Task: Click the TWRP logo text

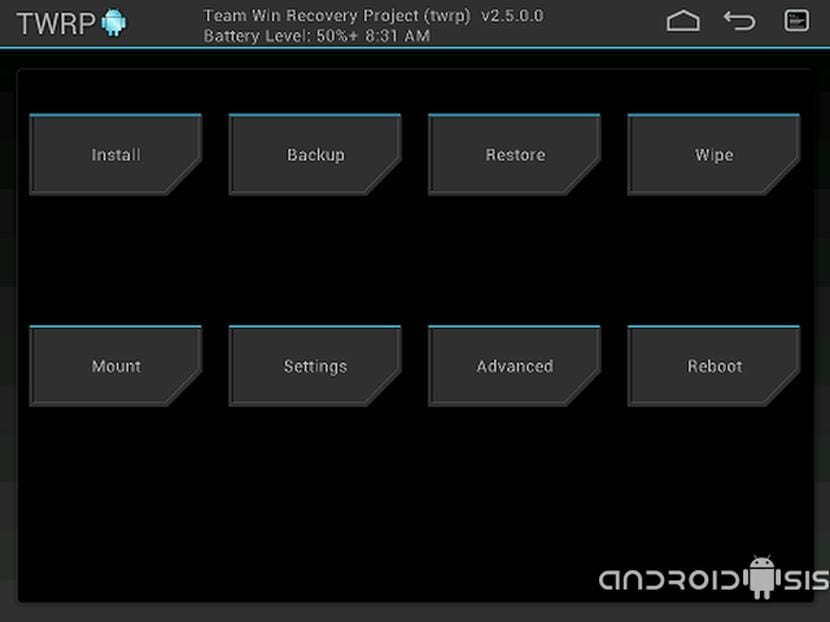Action: 55,24
